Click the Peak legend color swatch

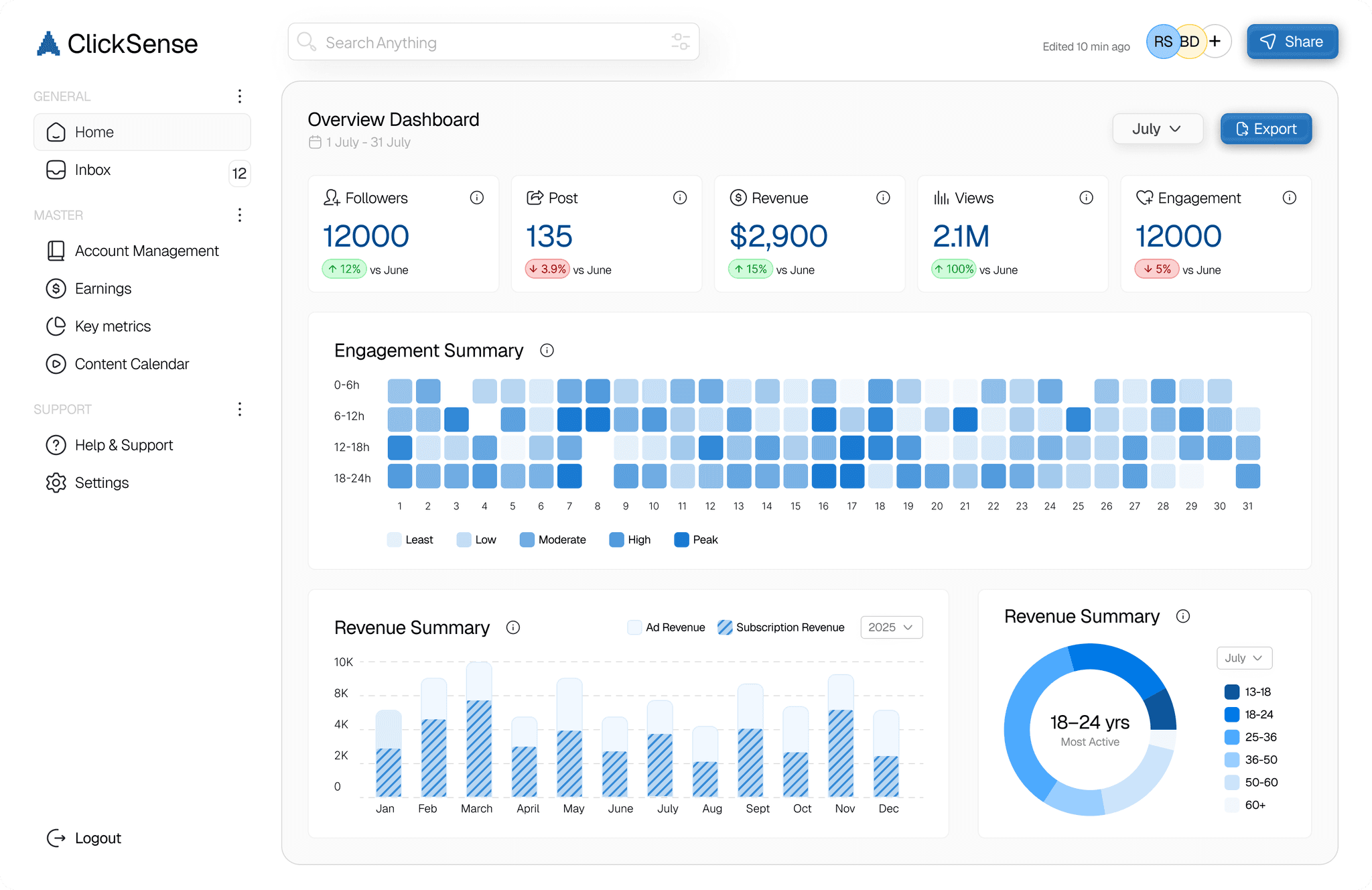681,540
